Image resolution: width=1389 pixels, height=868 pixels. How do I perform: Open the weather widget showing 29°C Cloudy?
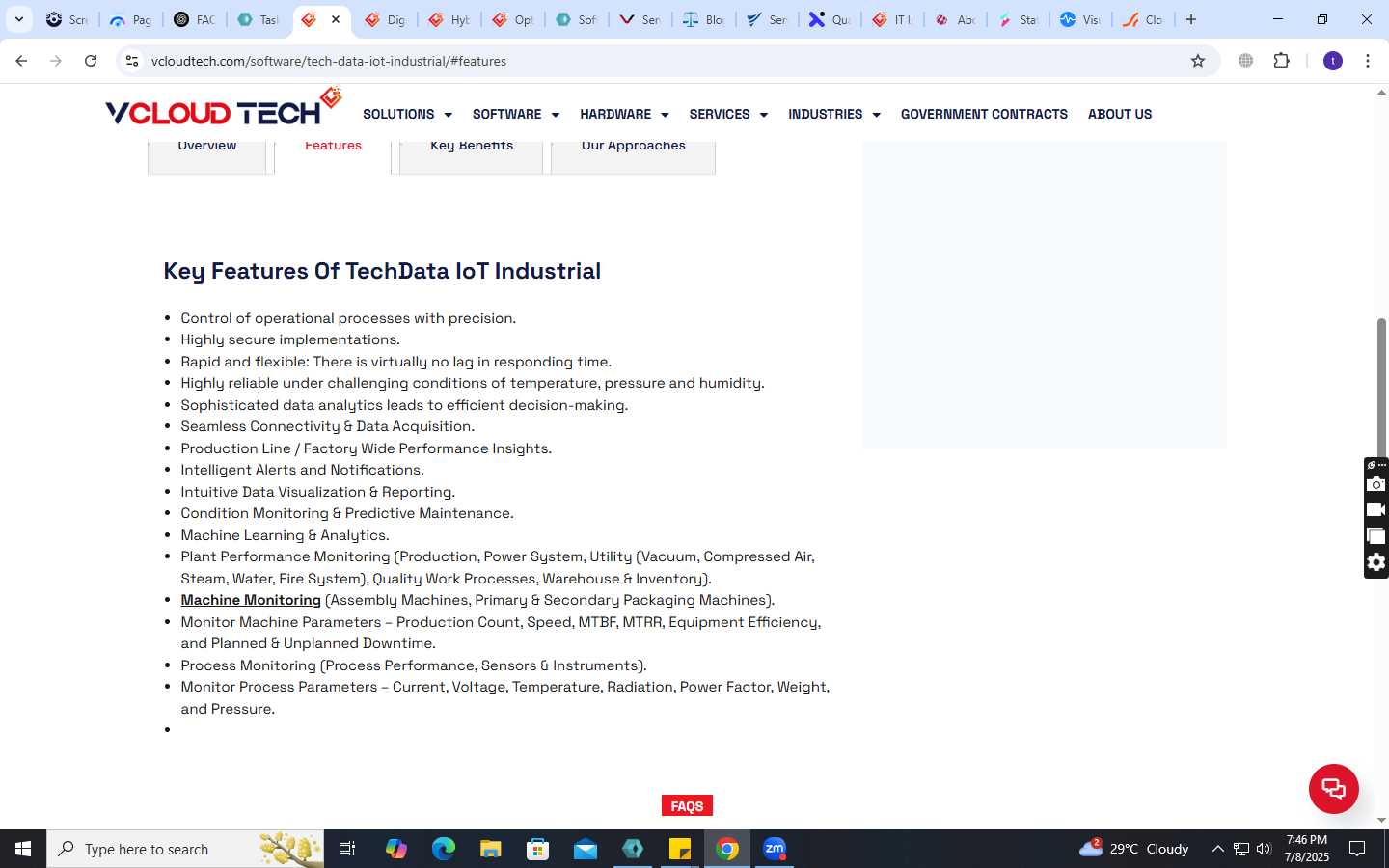1133,849
